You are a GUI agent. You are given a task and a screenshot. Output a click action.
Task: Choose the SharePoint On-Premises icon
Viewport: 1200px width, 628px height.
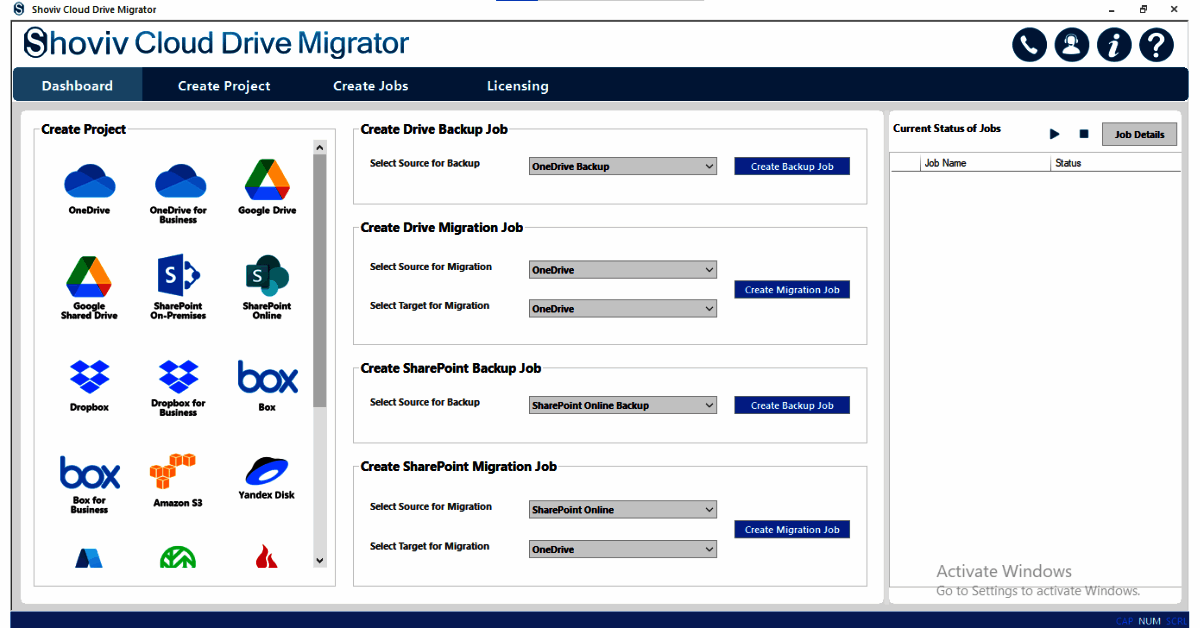coord(178,275)
